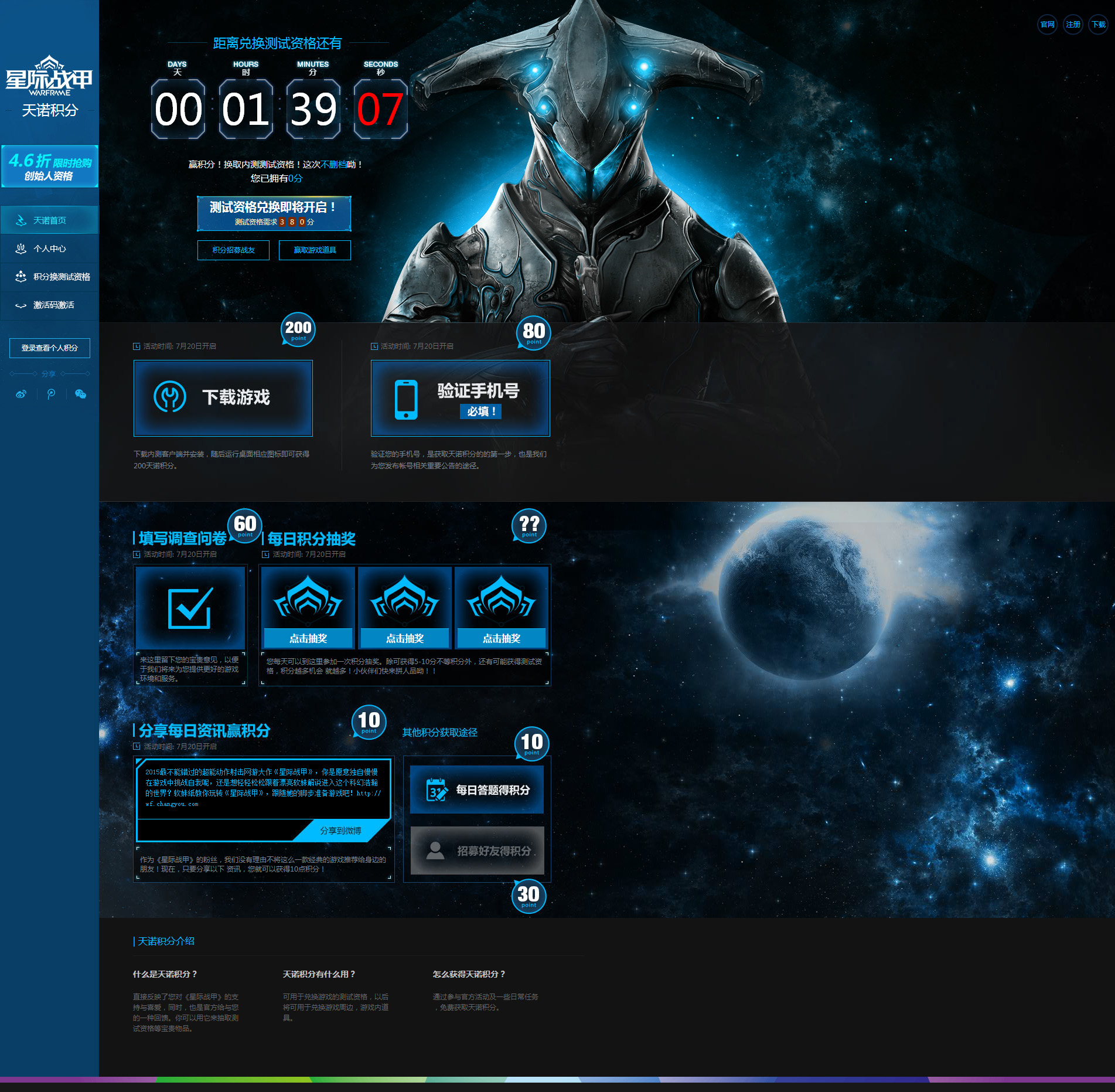This screenshot has width=1115, height=1092.
Task: Click 赢取游戏道具 button
Action: (x=315, y=250)
